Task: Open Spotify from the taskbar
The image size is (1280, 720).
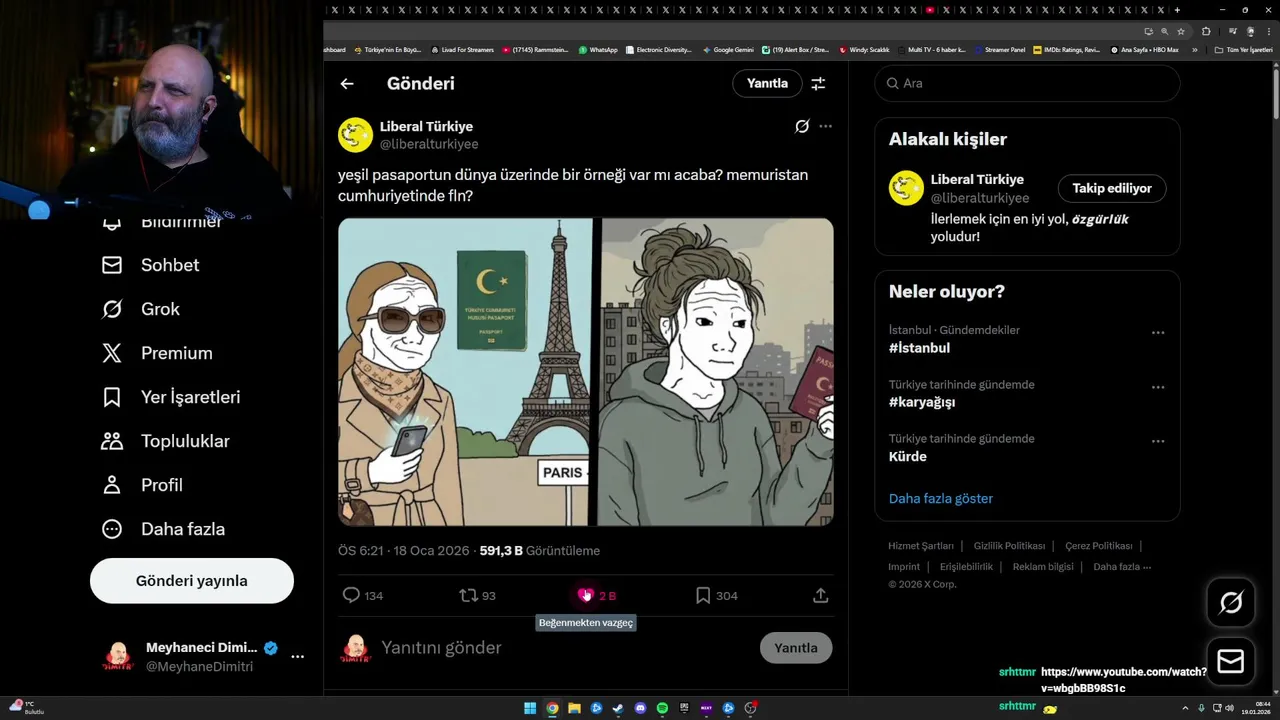Action: tap(662, 708)
